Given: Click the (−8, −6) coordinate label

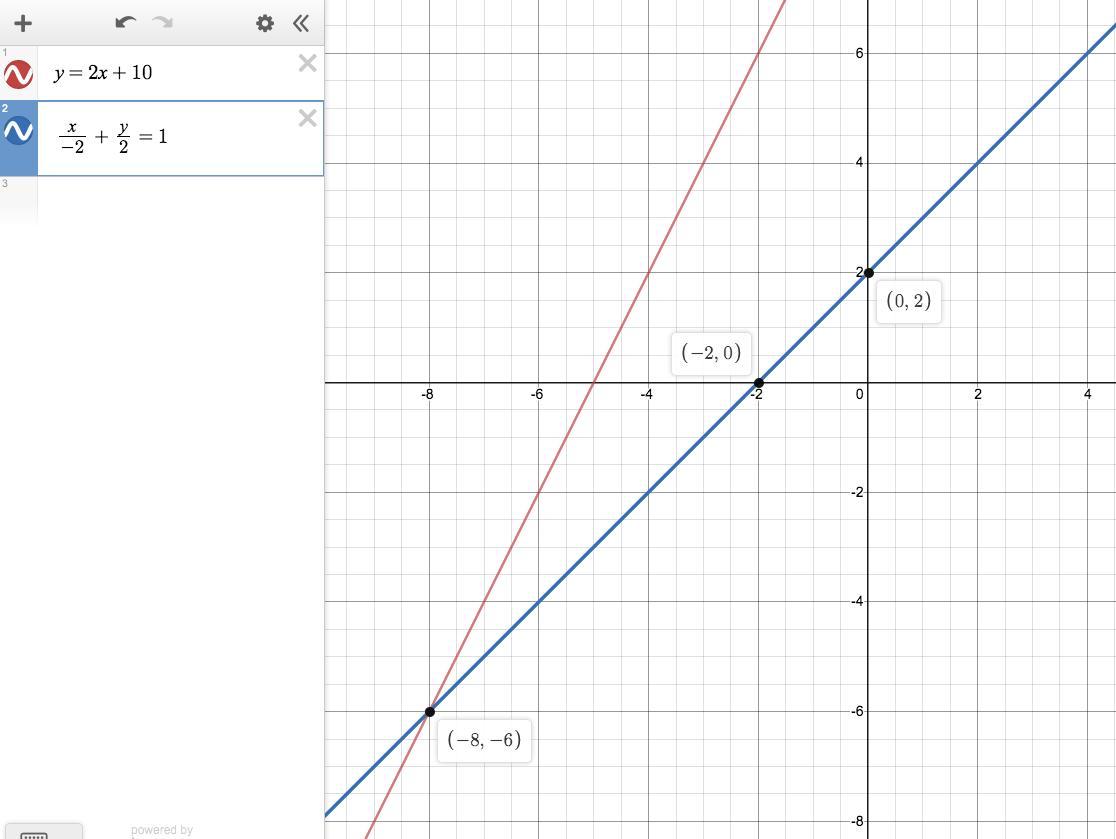Looking at the screenshot, I should coord(484,740).
